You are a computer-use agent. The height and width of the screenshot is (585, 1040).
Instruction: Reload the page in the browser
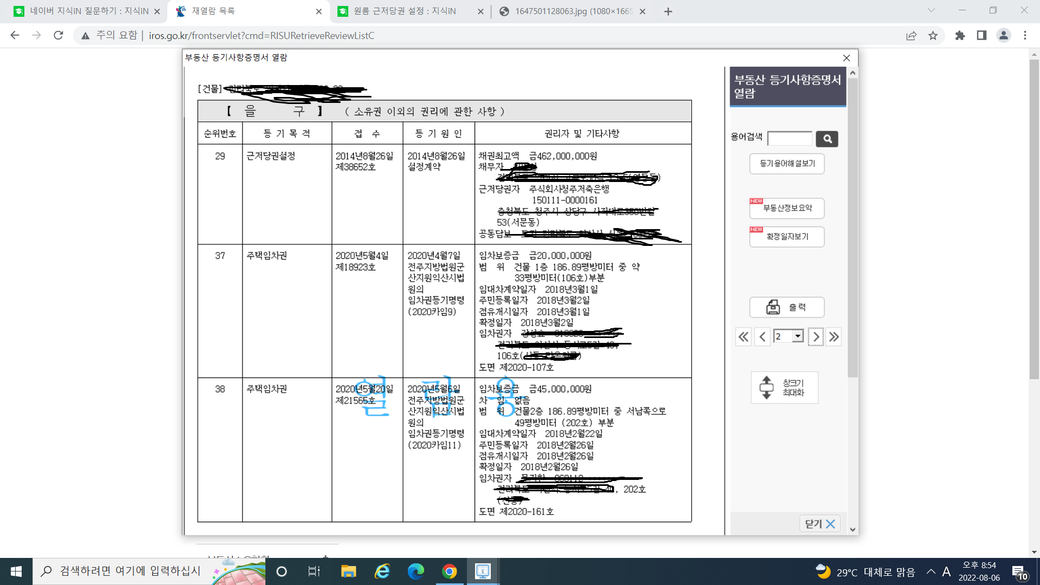point(58,35)
